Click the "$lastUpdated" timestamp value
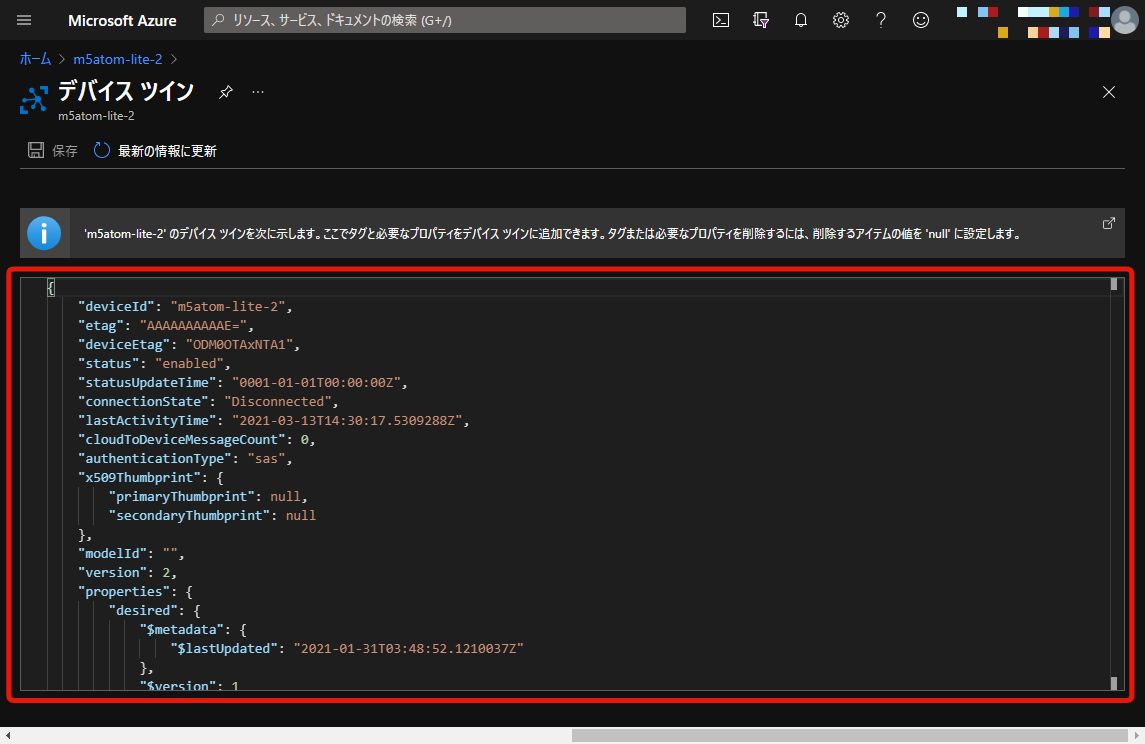 [x=409, y=648]
